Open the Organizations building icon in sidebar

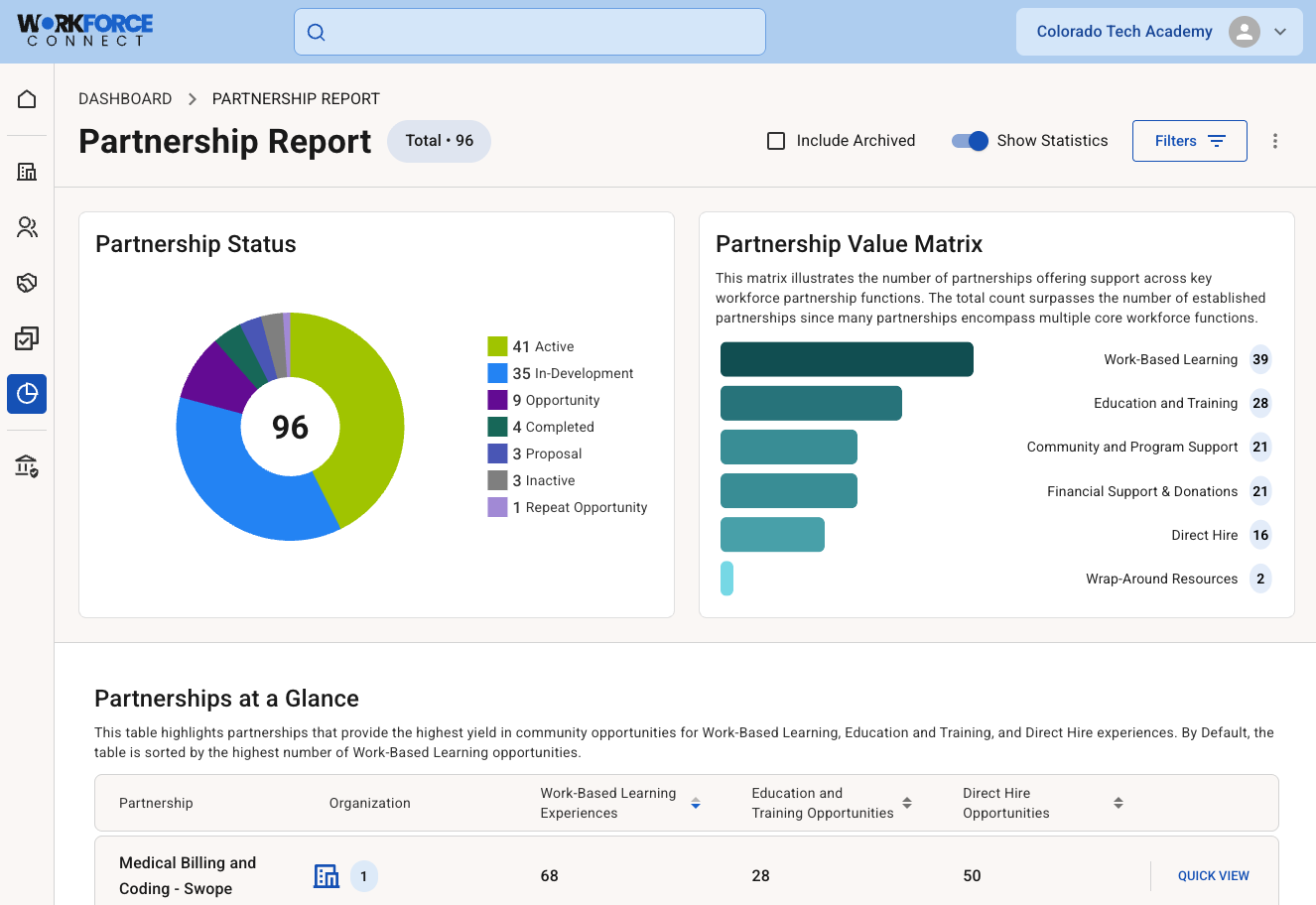tap(27, 172)
